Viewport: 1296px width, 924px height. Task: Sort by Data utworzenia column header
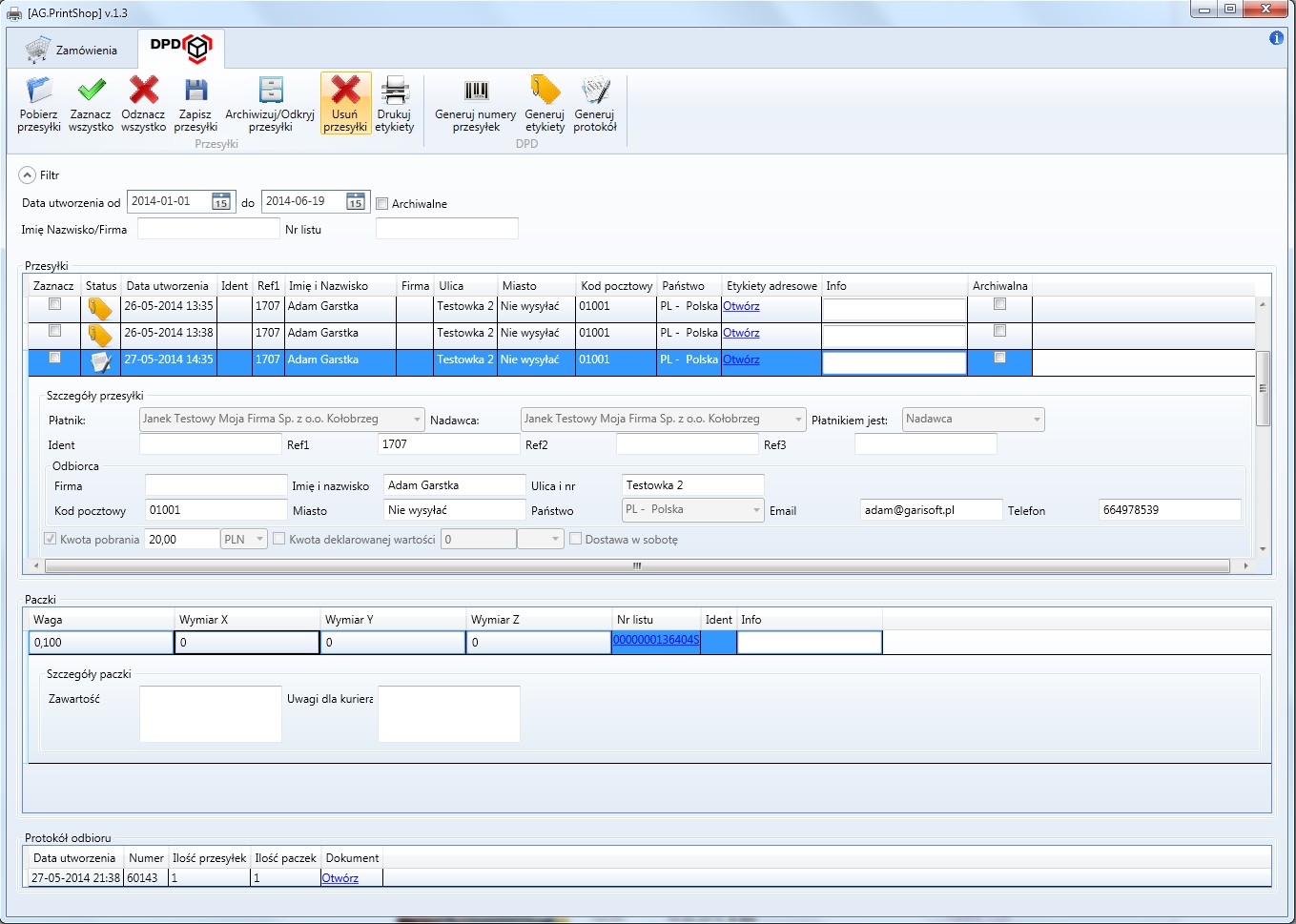[x=167, y=286]
